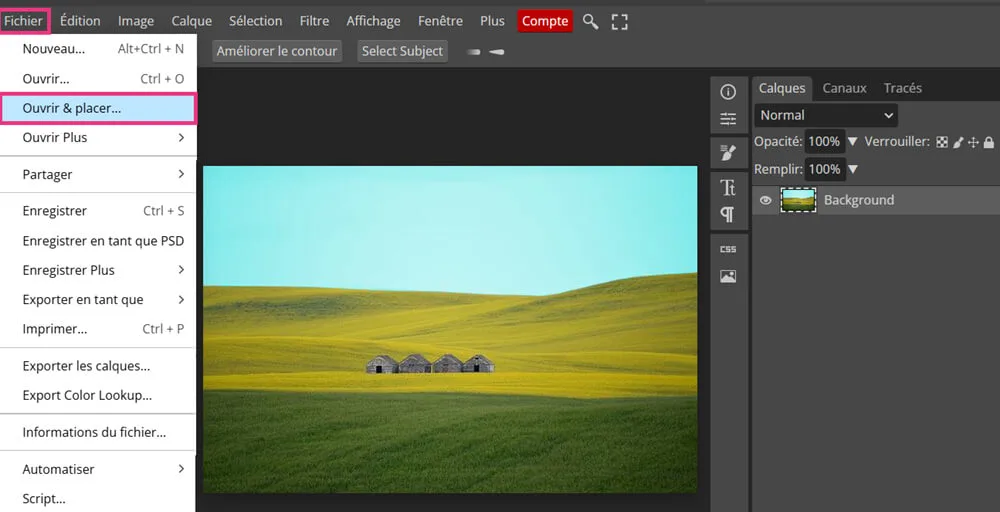
Task: Select the Background layer thumbnail
Action: tap(798, 200)
